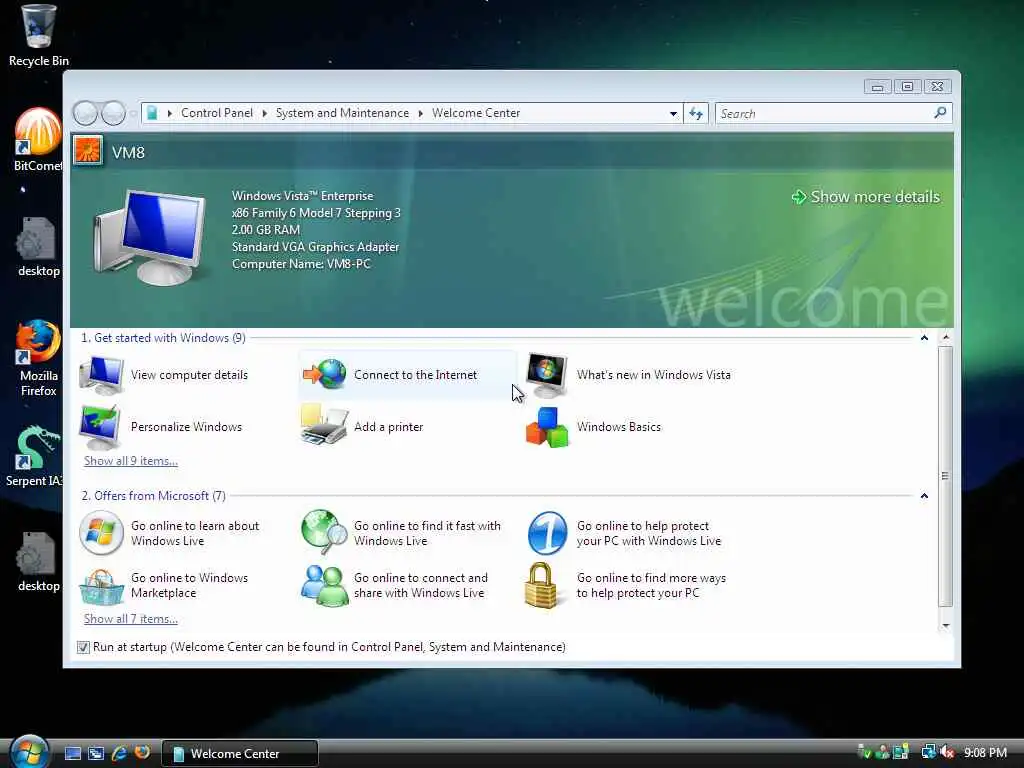The height and width of the screenshot is (768, 1024).
Task: Click Switch between windows quick launch icon
Action: pyautogui.click(x=96, y=753)
